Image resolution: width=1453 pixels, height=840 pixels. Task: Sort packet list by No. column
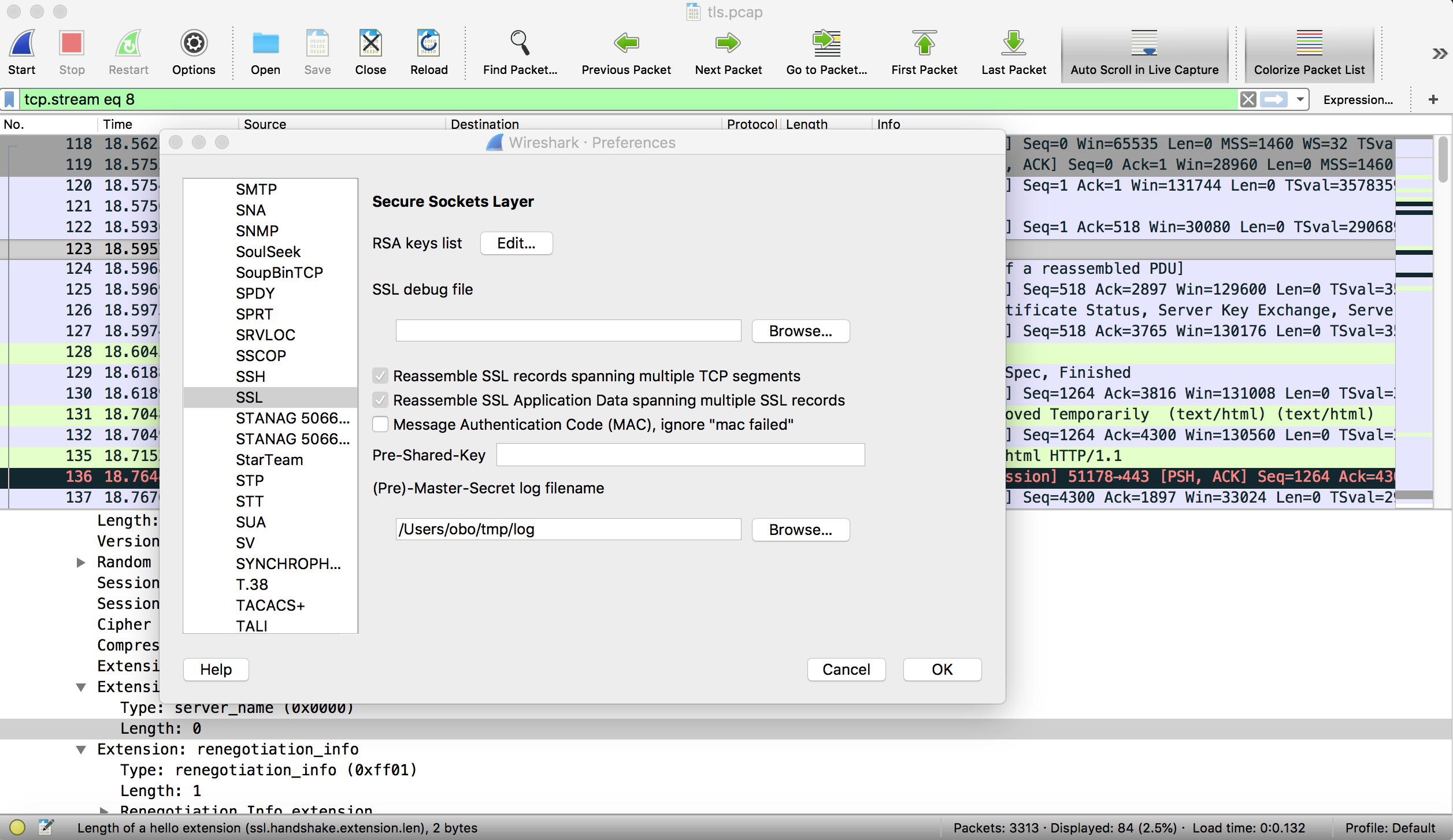tap(49, 124)
